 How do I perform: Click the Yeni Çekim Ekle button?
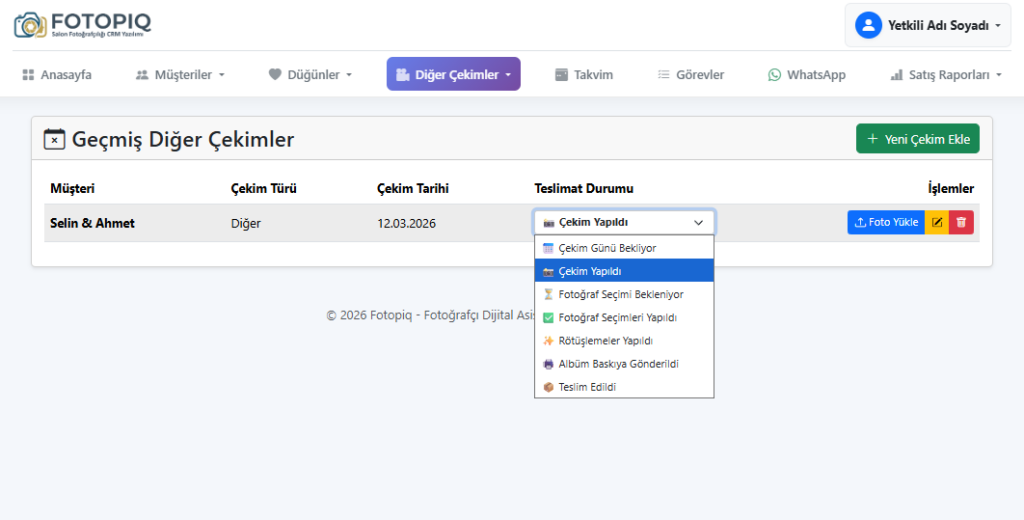point(917,139)
